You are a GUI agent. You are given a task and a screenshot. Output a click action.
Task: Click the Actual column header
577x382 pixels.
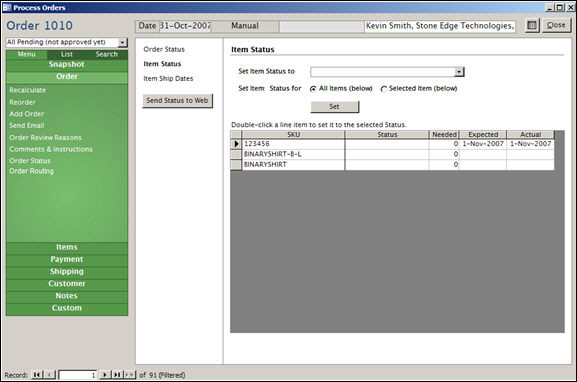(x=530, y=135)
